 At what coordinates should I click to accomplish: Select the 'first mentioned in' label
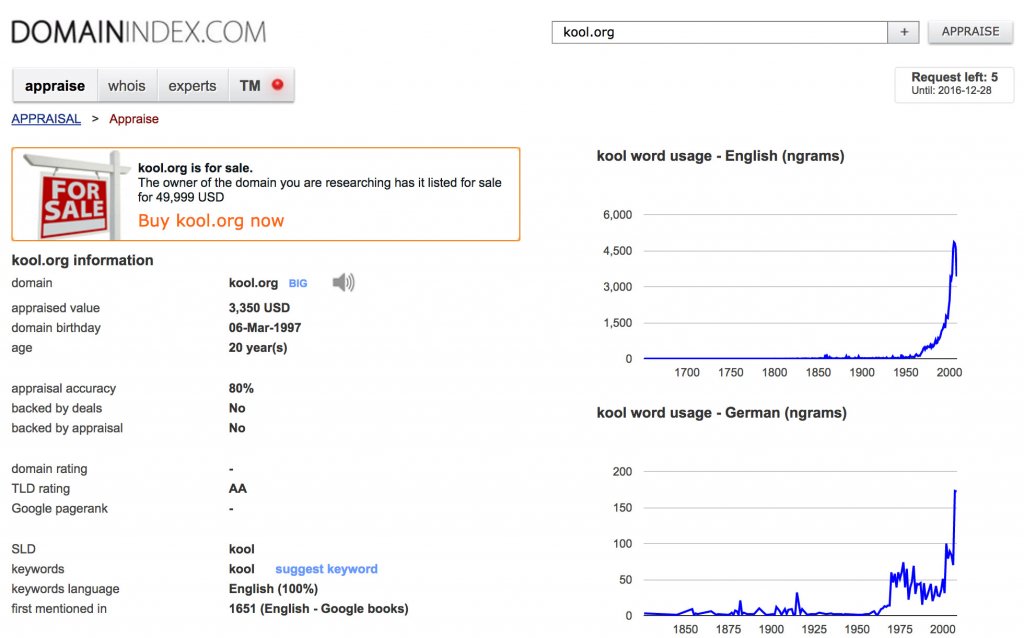pos(59,609)
